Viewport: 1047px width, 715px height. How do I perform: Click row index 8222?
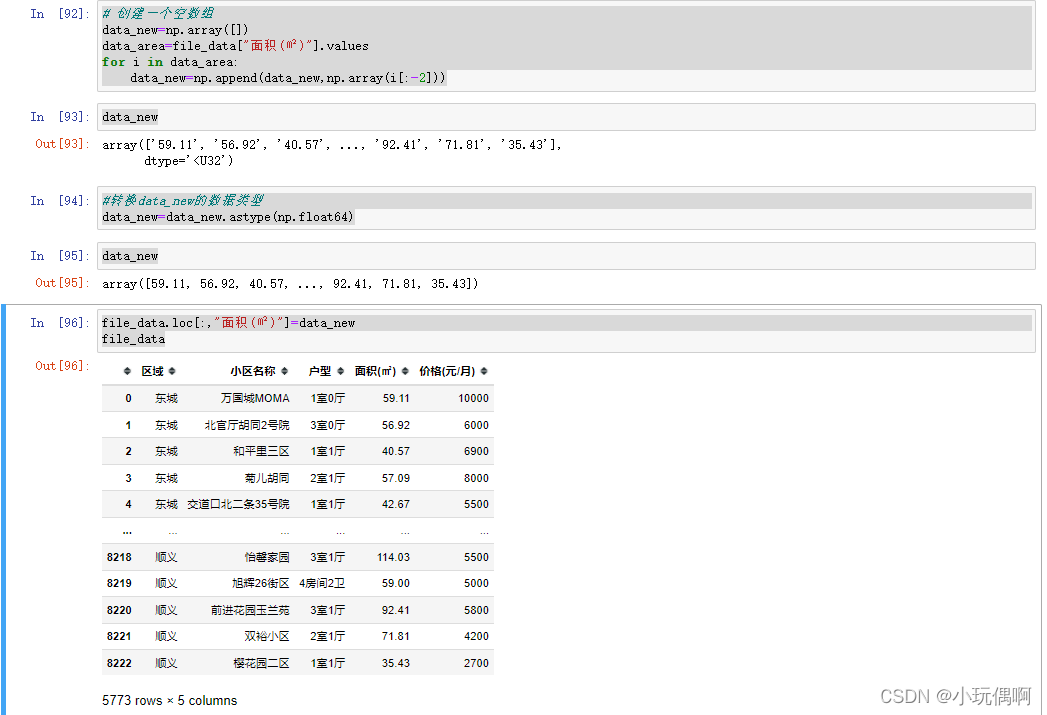[119, 663]
